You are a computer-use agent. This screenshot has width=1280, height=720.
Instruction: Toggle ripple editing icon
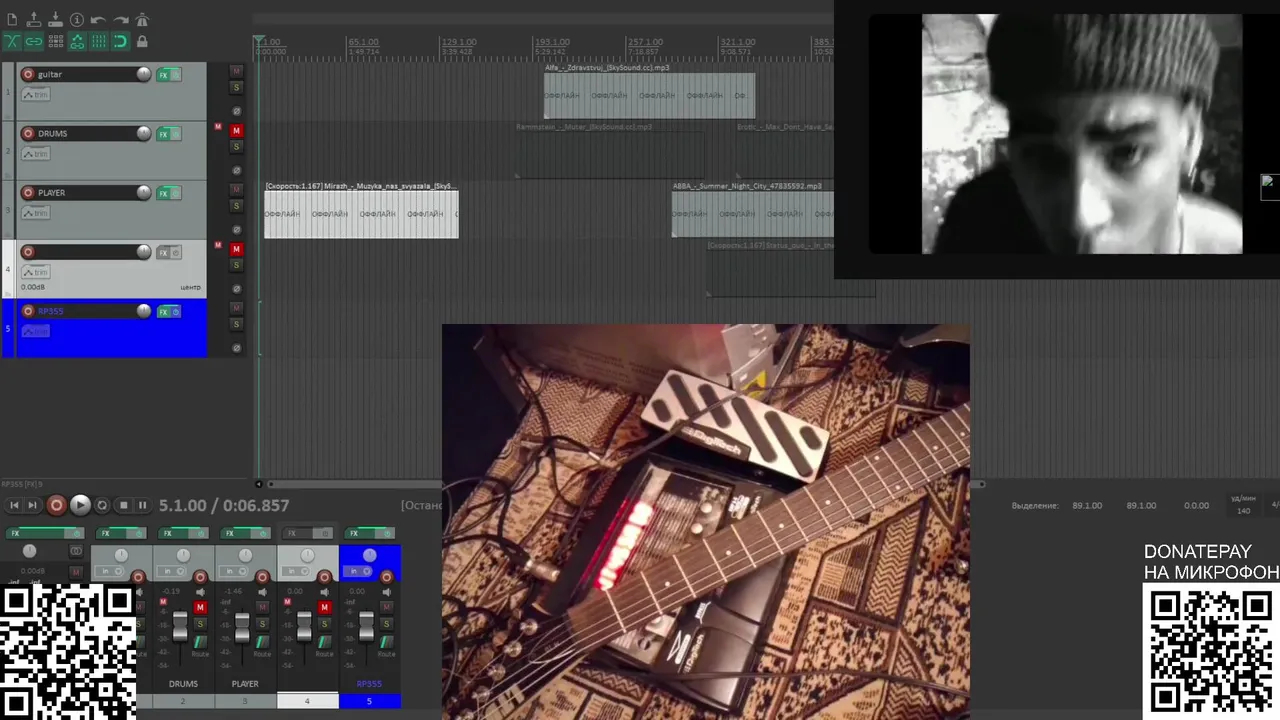point(56,41)
